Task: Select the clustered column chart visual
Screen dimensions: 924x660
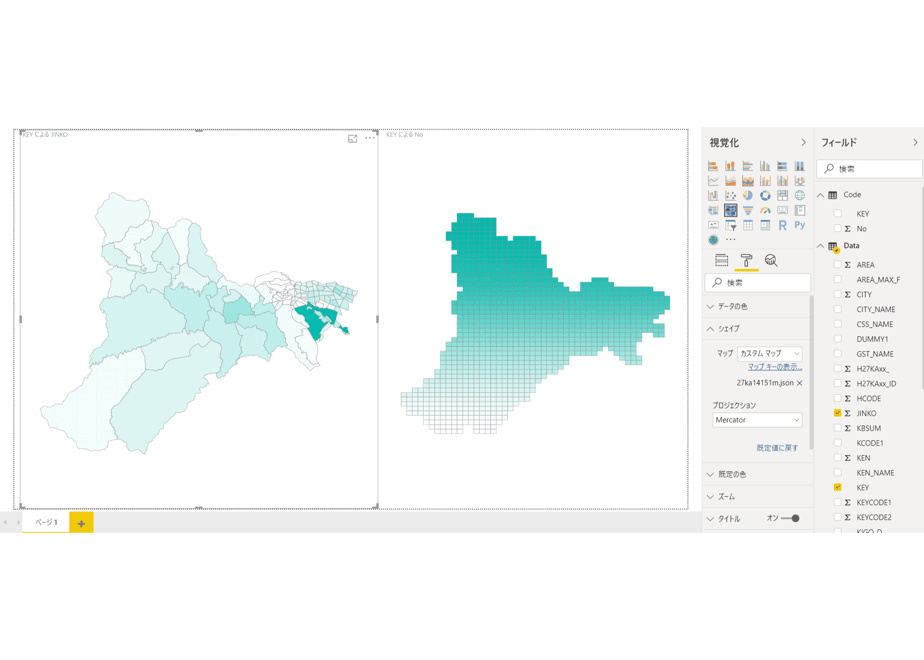Action: pos(765,166)
